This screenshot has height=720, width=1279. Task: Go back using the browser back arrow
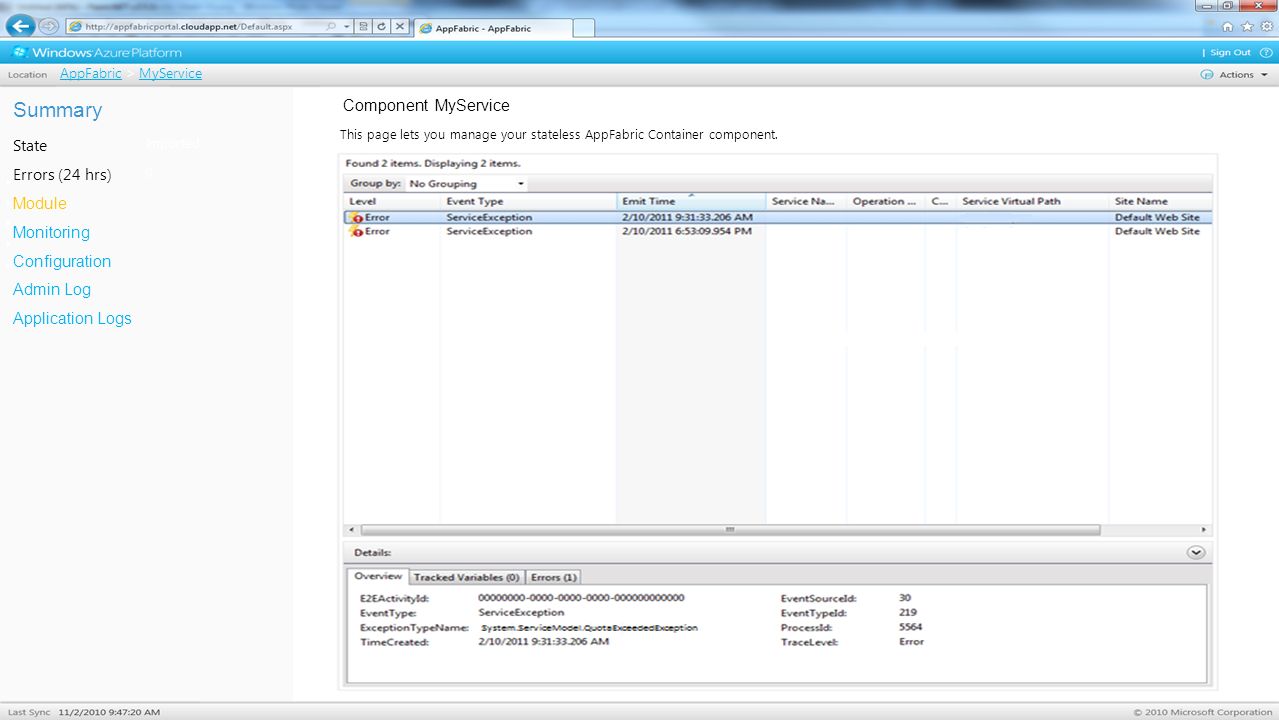tap(20, 26)
